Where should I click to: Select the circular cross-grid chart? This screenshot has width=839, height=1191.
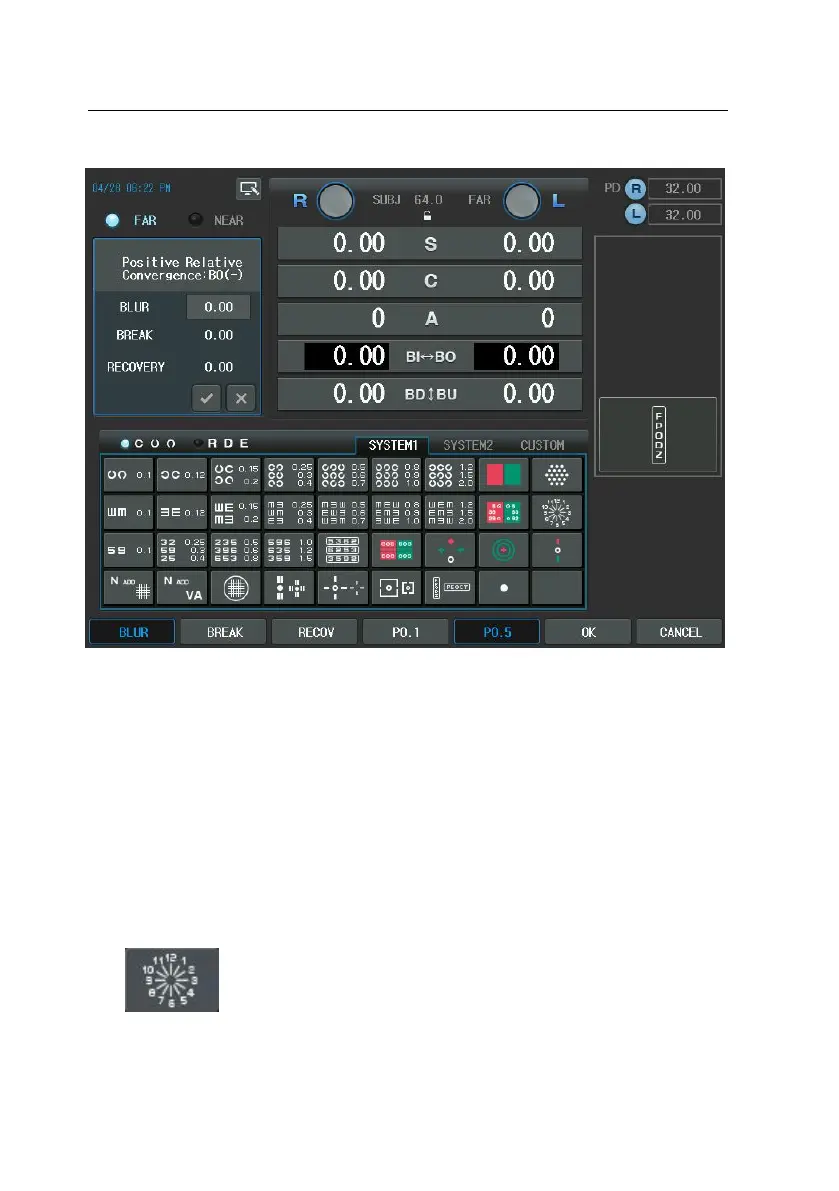pos(235,587)
